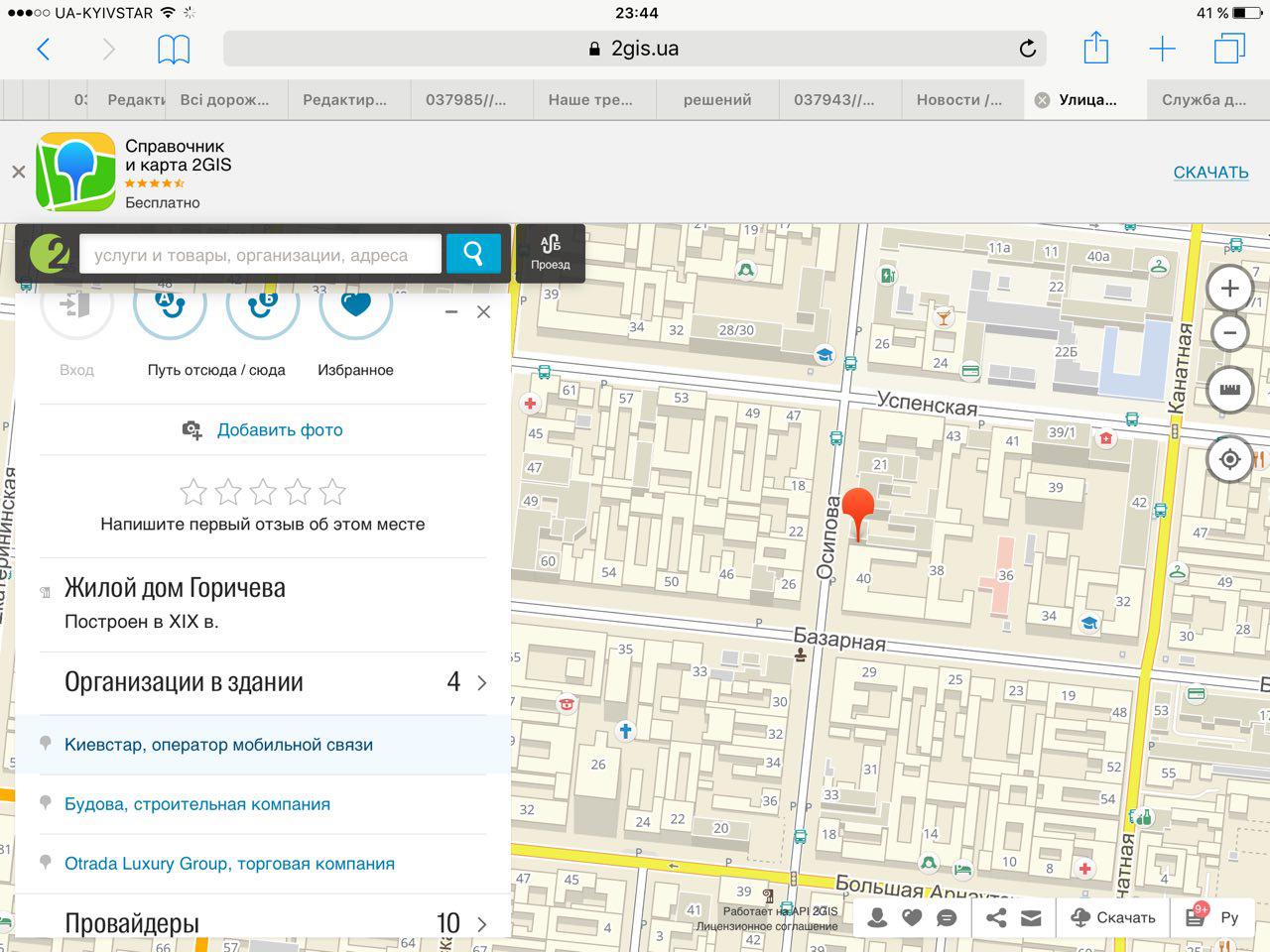Click the Вход entrance icon
This screenshot has height=952, width=1270.
tap(76, 305)
